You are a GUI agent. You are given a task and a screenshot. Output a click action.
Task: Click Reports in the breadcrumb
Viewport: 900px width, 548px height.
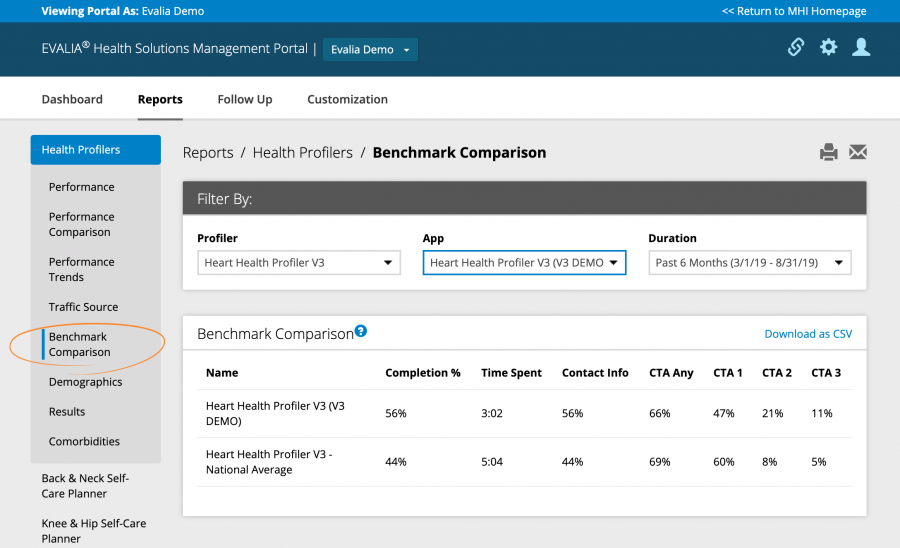coord(208,153)
